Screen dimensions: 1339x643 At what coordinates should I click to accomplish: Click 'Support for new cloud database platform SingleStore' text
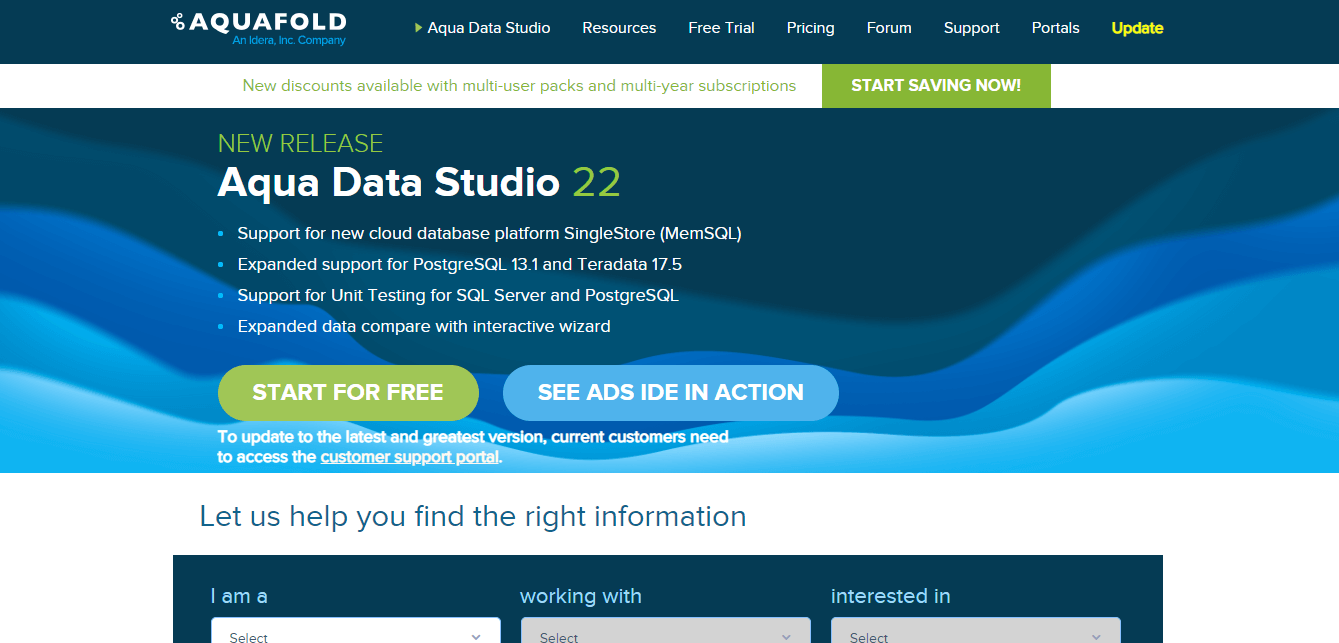coord(489,234)
